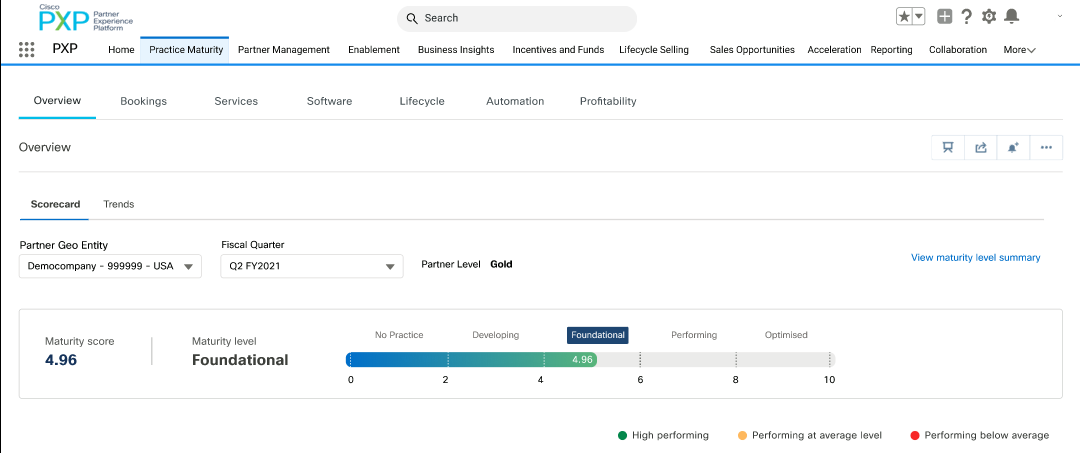The width and height of the screenshot is (1080, 453).
Task: Open Business Insights in navigation bar
Action: pyautogui.click(x=455, y=50)
